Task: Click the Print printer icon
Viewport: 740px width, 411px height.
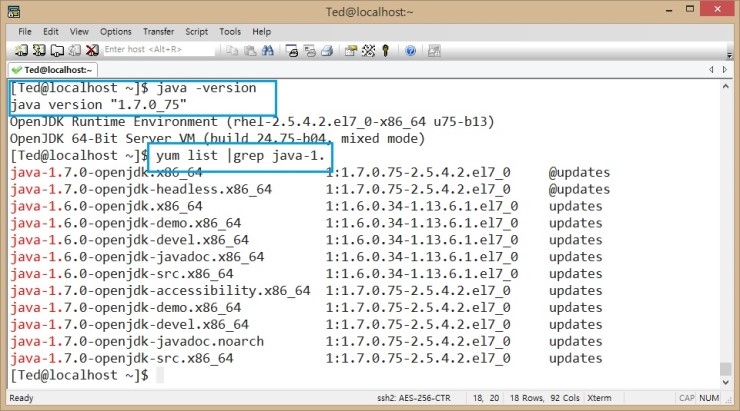Action: coord(327,50)
